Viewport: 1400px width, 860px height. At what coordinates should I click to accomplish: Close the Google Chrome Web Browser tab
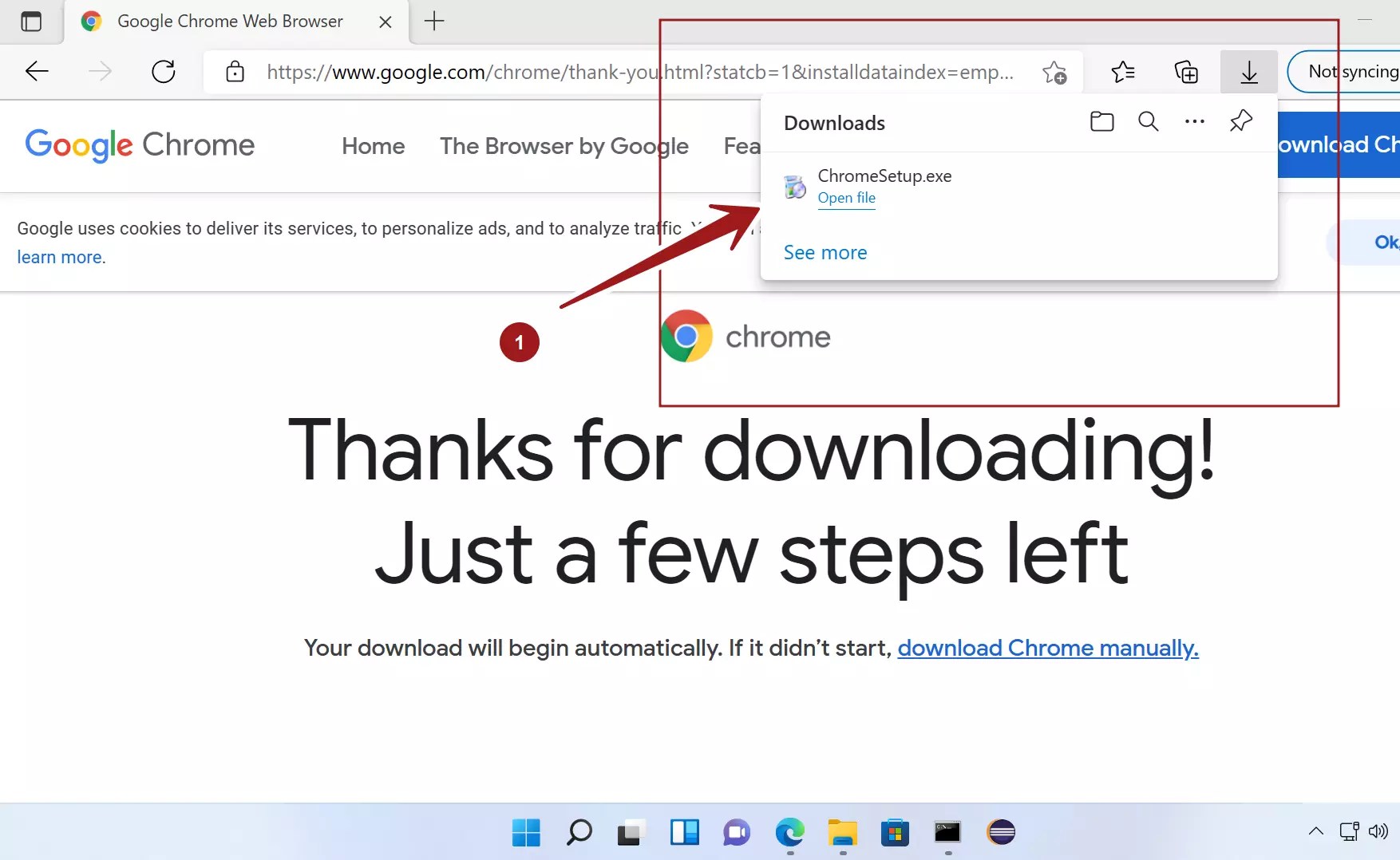coord(385,22)
